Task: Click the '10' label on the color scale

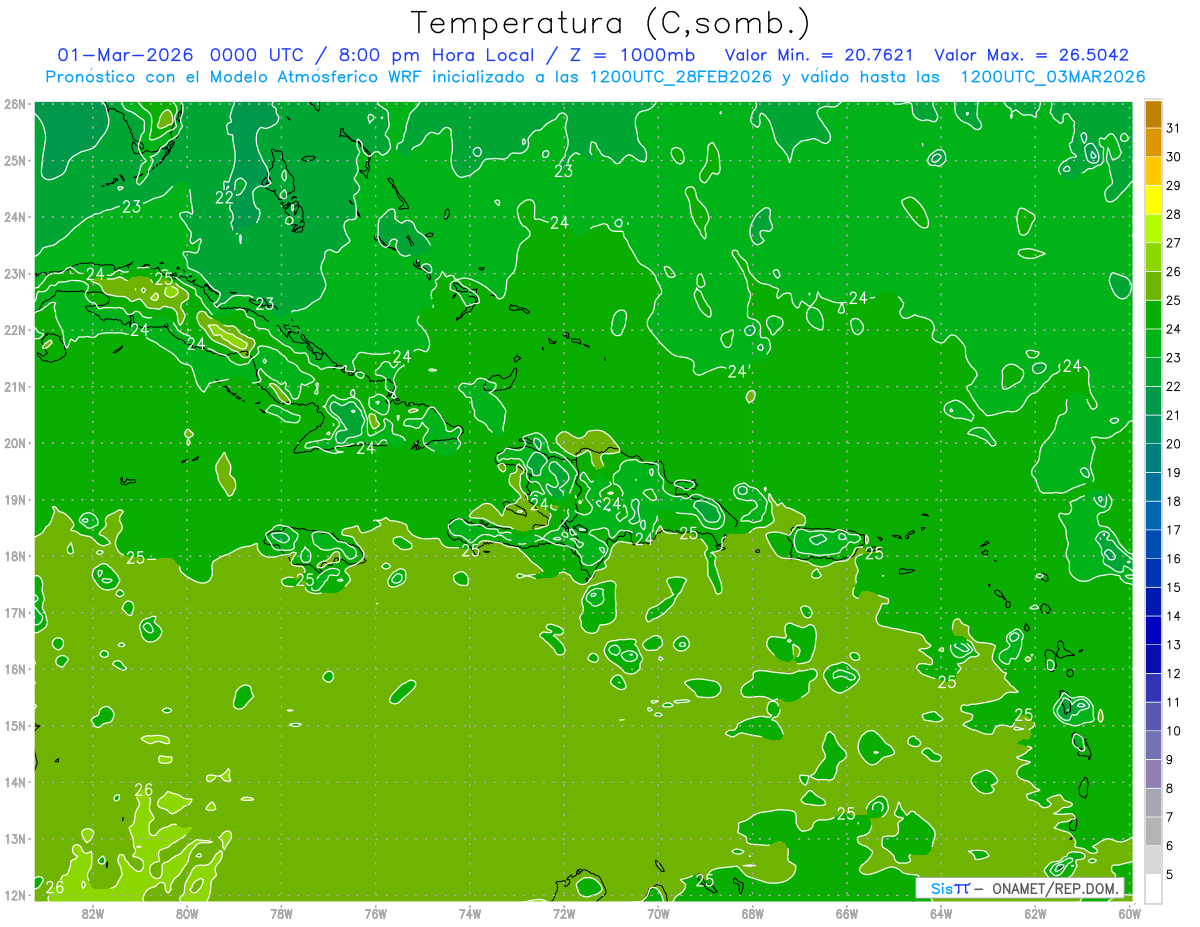Action: [1173, 731]
